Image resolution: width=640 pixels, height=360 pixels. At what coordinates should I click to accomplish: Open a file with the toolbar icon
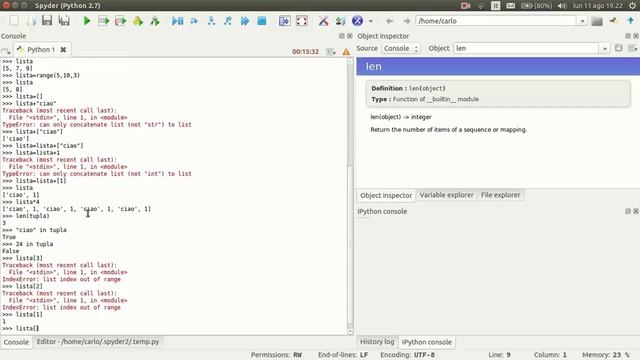coord(31,21)
